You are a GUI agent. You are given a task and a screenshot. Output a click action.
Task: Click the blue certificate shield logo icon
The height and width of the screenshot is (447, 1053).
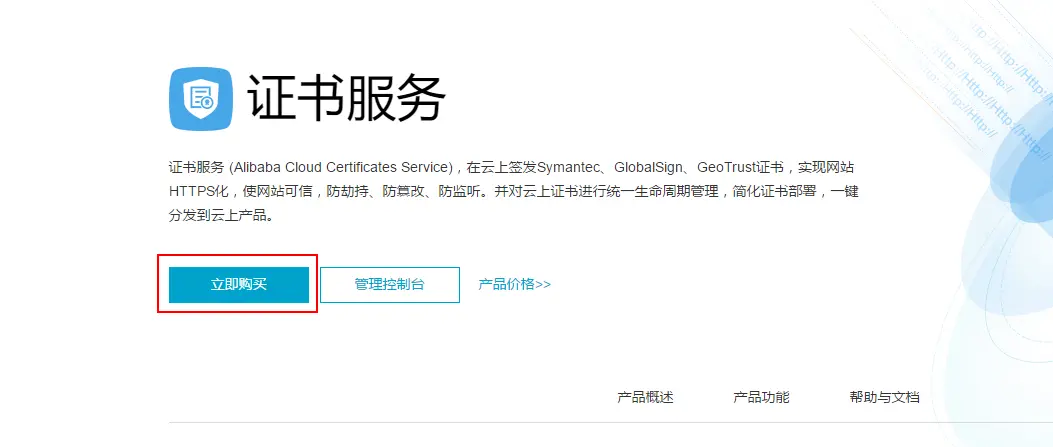pyautogui.click(x=201, y=99)
